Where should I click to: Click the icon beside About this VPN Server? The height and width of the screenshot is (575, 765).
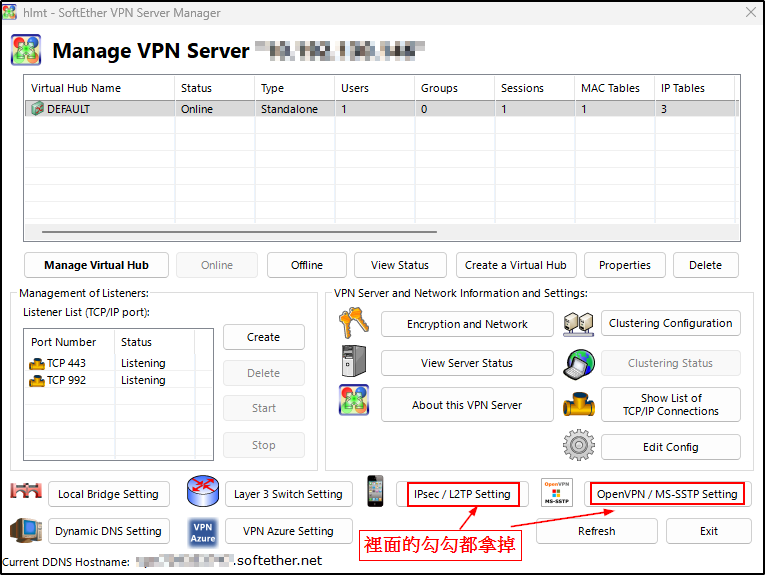pyautogui.click(x=354, y=400)
